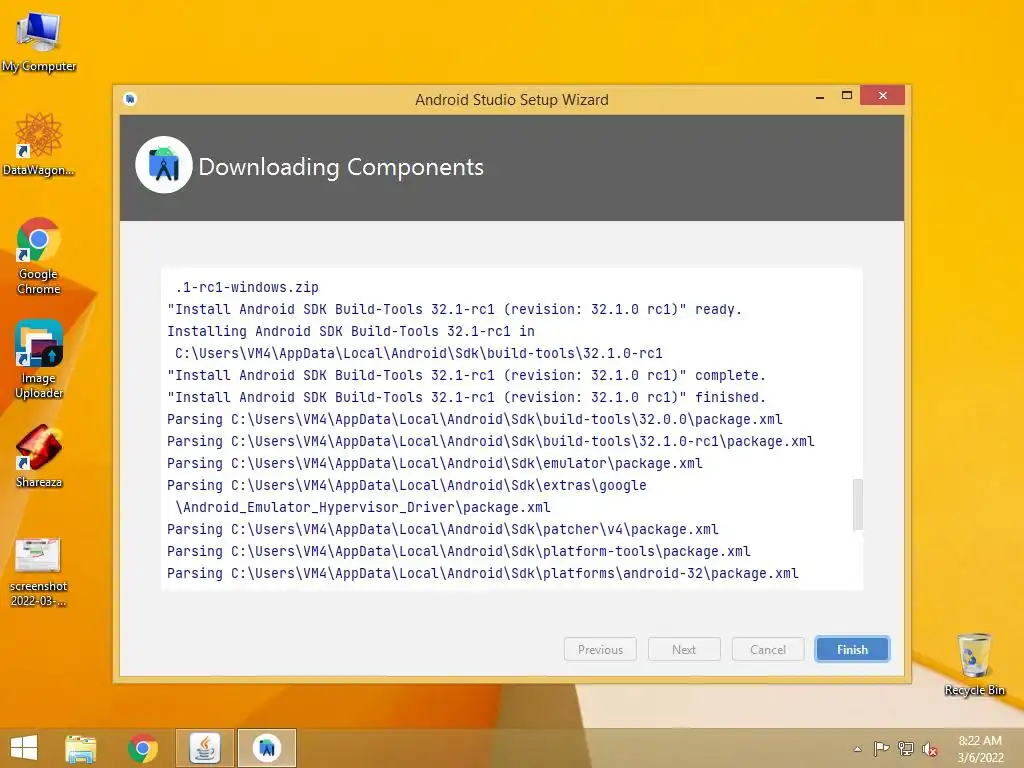Click the Parsing build-tools\32.1.0-rc1 package.xml line
The height and width of the screenshot is (768, 1024).
(490, 441)
